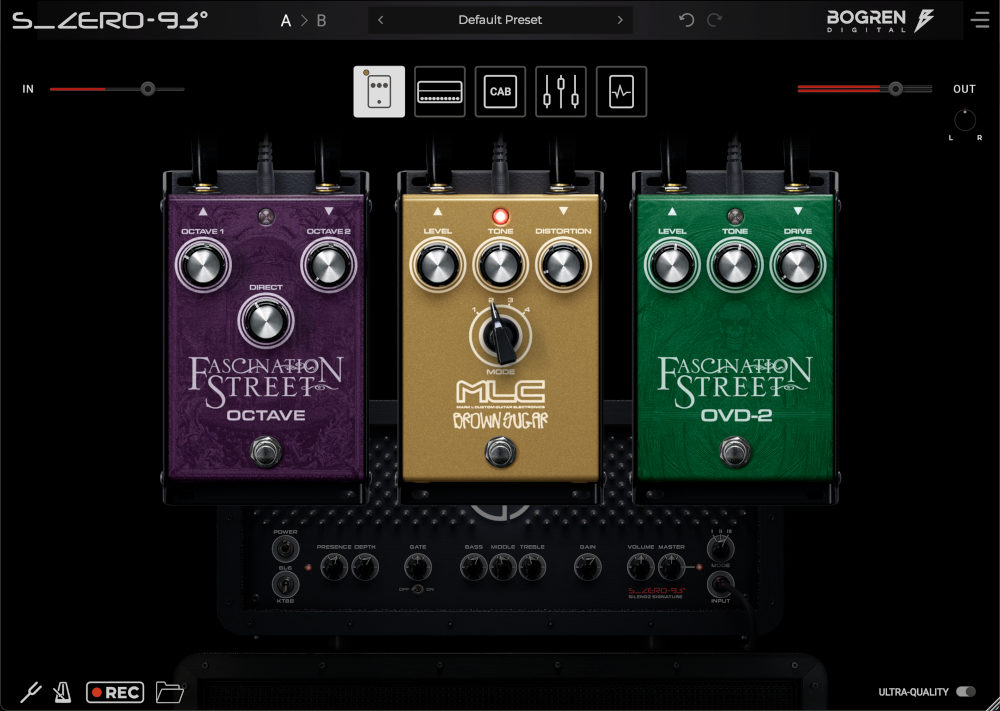Image resolution: width=1000 pixels, height=711 pixels.
Task: Open the tuner fork icon
Action: click(30, 692)
